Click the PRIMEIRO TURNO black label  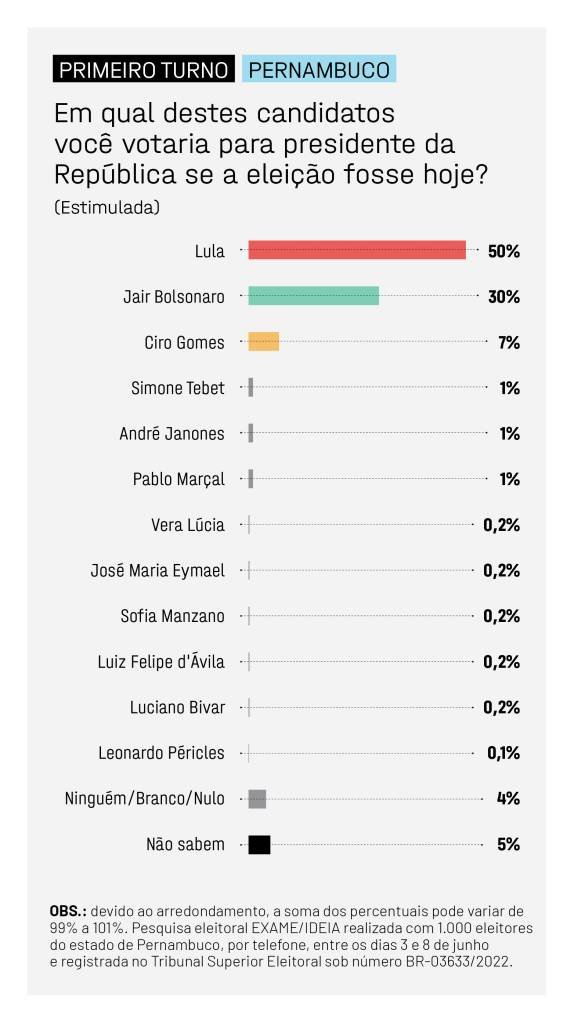pyautogui.click(x=144, y=69)
